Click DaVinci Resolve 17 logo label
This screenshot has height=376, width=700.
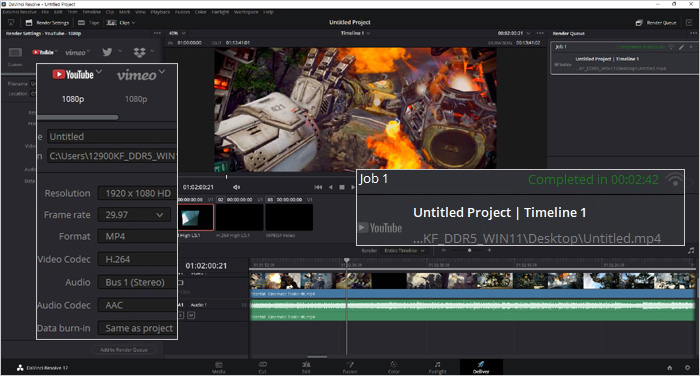pyautogui.click(x=42, y=368)
